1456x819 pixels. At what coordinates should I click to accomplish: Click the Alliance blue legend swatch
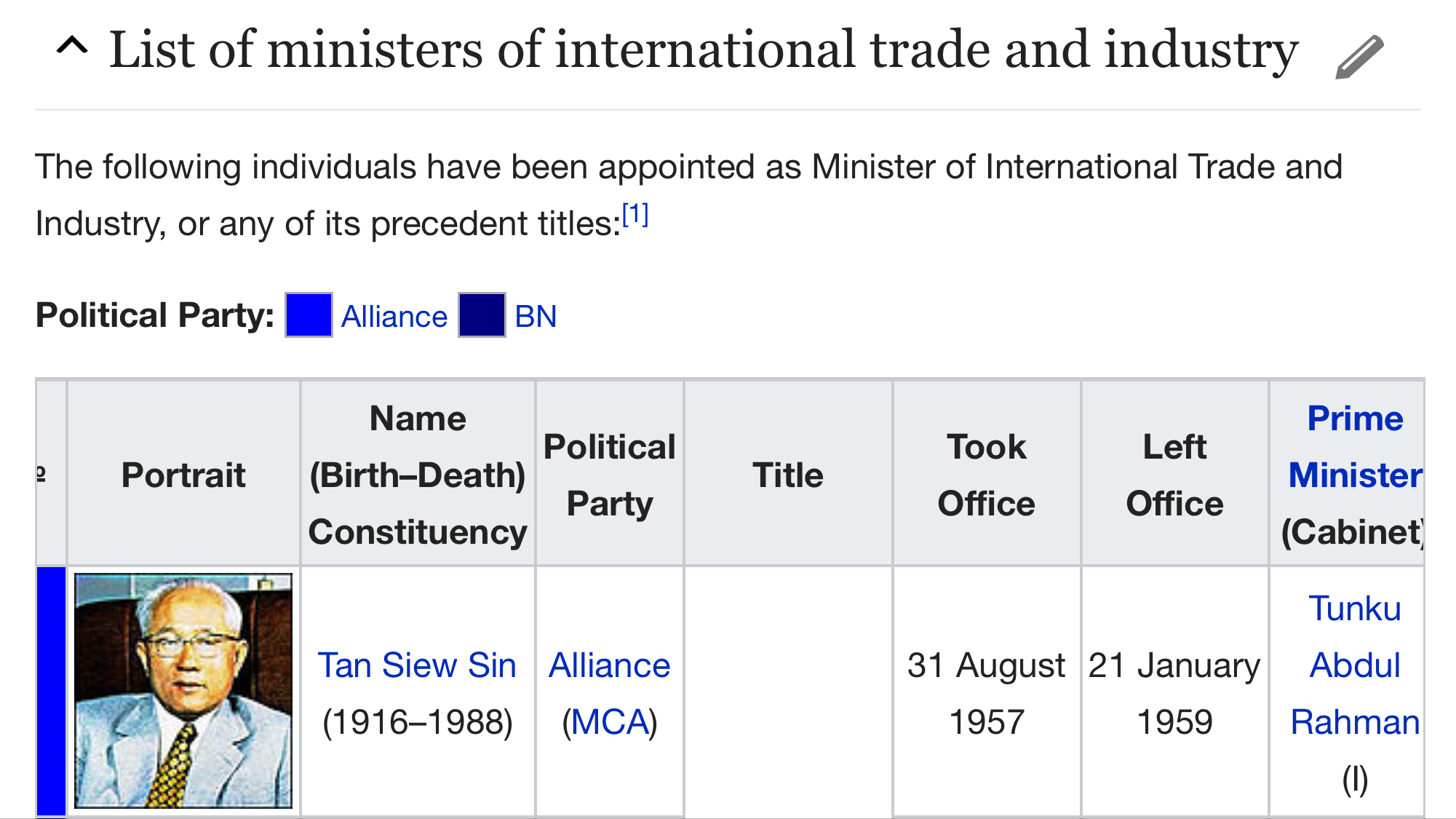coord(309,315)
